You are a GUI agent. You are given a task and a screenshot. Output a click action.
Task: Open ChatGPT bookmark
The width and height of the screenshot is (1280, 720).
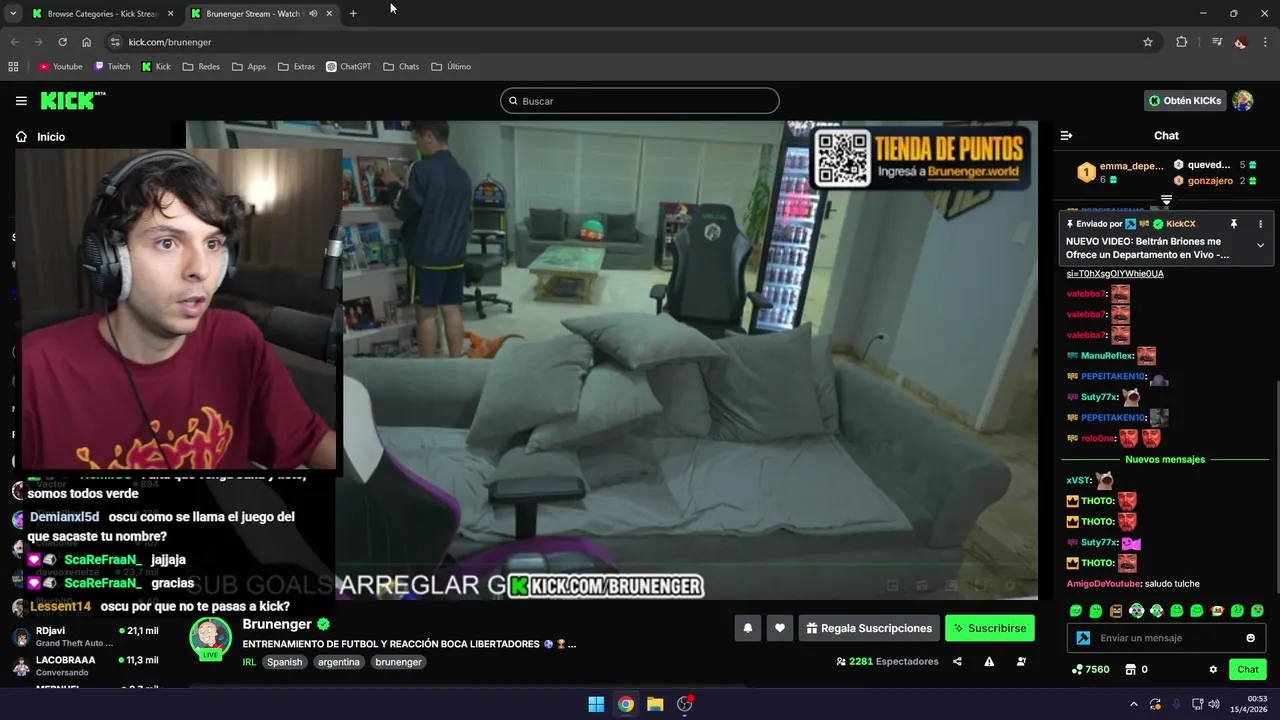pyautogui.click(x=349, y=67)
